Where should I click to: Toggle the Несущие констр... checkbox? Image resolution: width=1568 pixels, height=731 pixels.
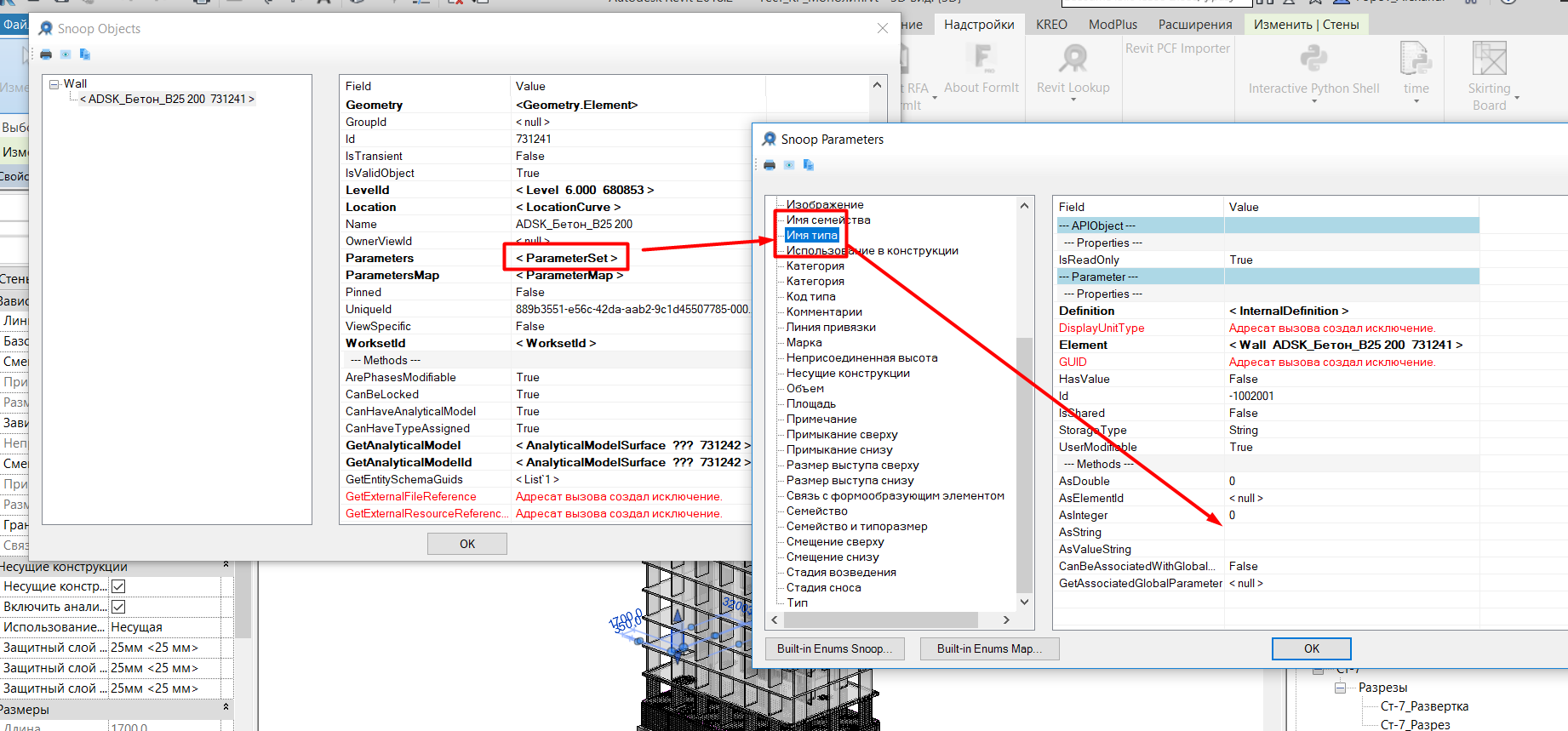(118, 586)
